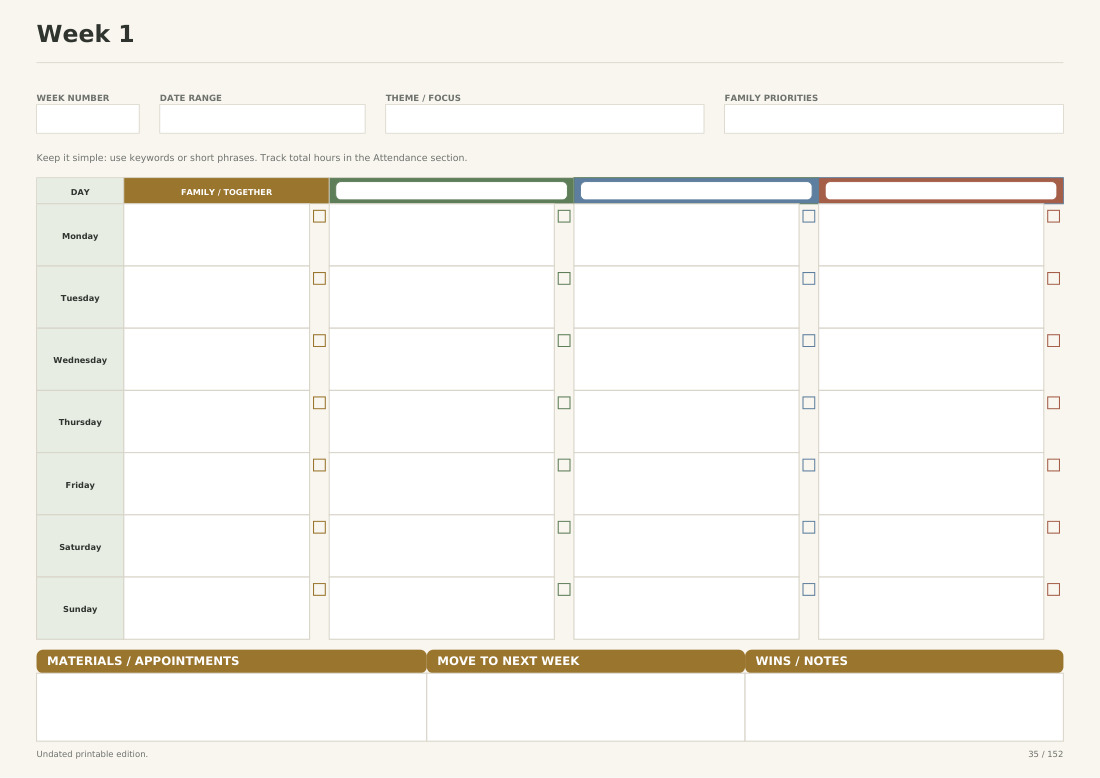This screenshot has height=778, width=1100.
Task: Click Thursday's blue column entry cell
Action: click(x=687, y=422)
